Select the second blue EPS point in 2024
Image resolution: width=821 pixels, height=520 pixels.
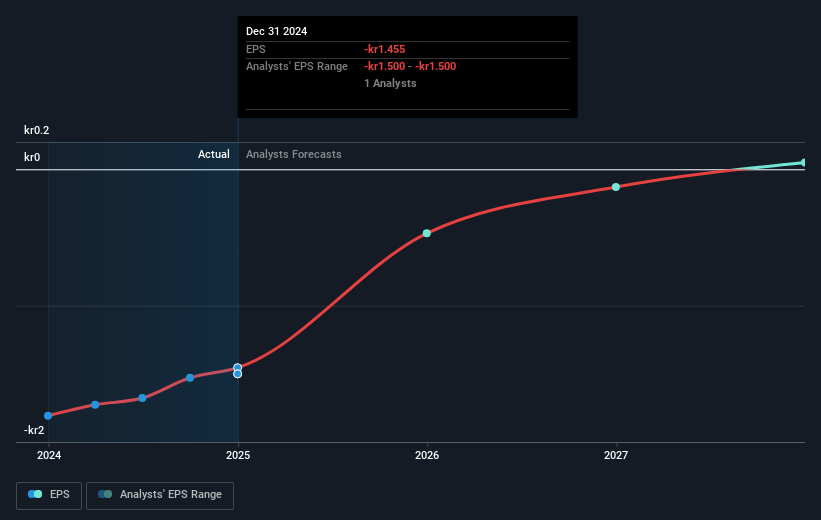[x=95, y=405]
